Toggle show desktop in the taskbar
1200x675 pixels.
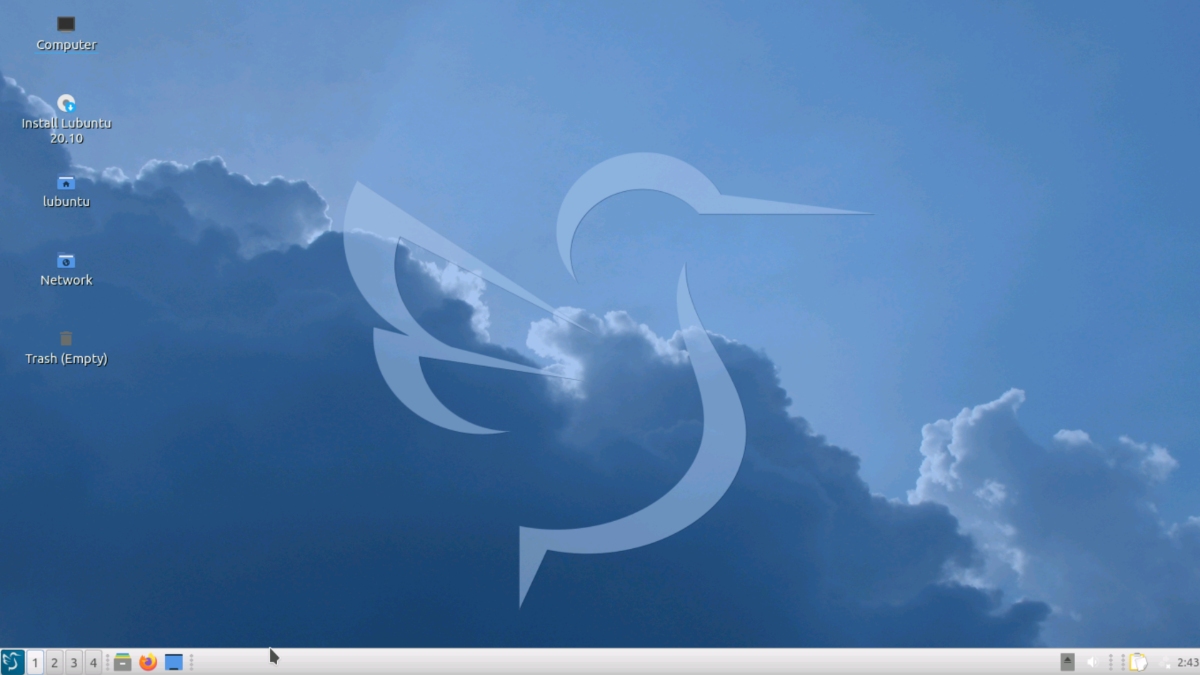click(172, 661)
